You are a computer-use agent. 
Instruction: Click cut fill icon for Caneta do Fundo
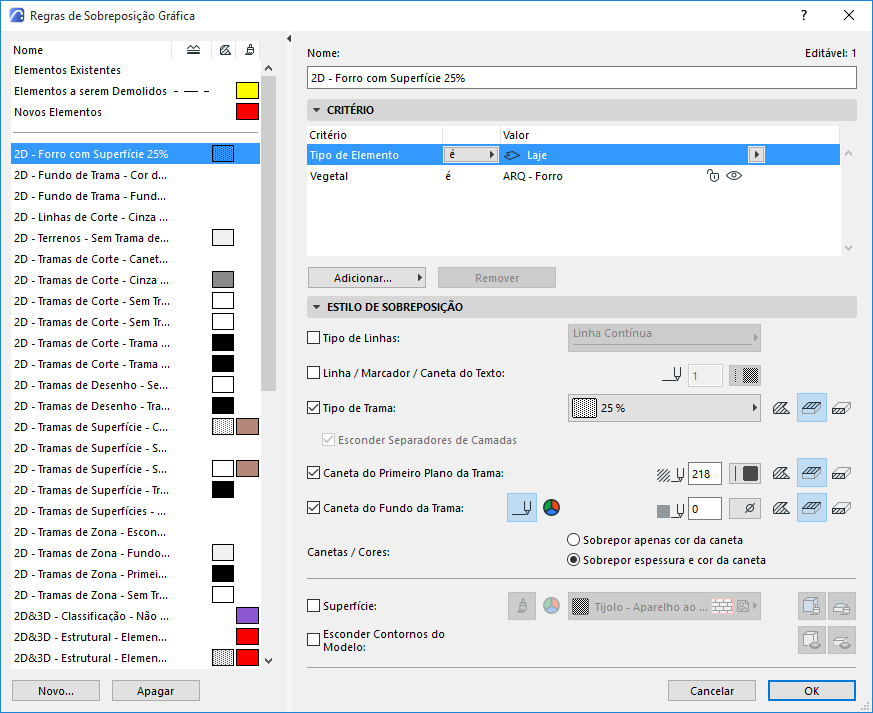click(x=841, y=508)
